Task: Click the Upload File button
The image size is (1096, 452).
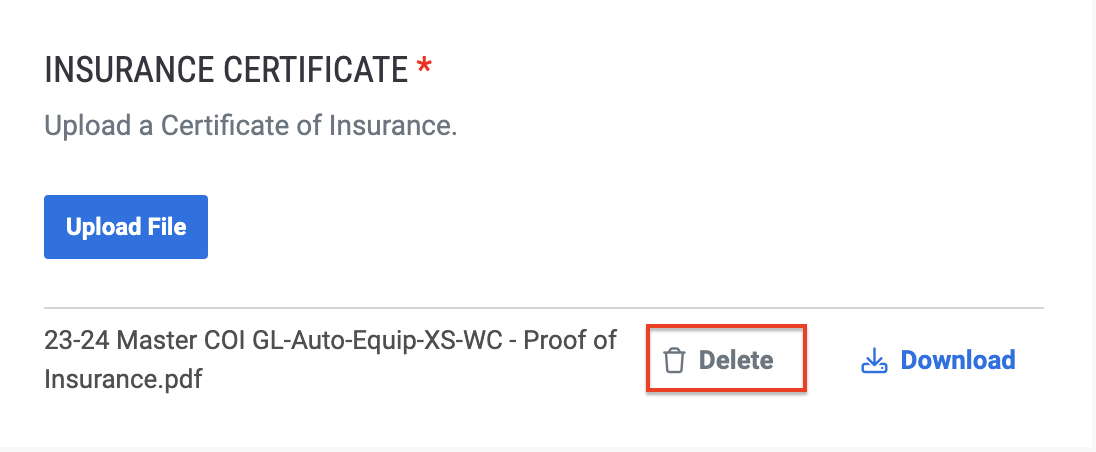Action: 126,227
